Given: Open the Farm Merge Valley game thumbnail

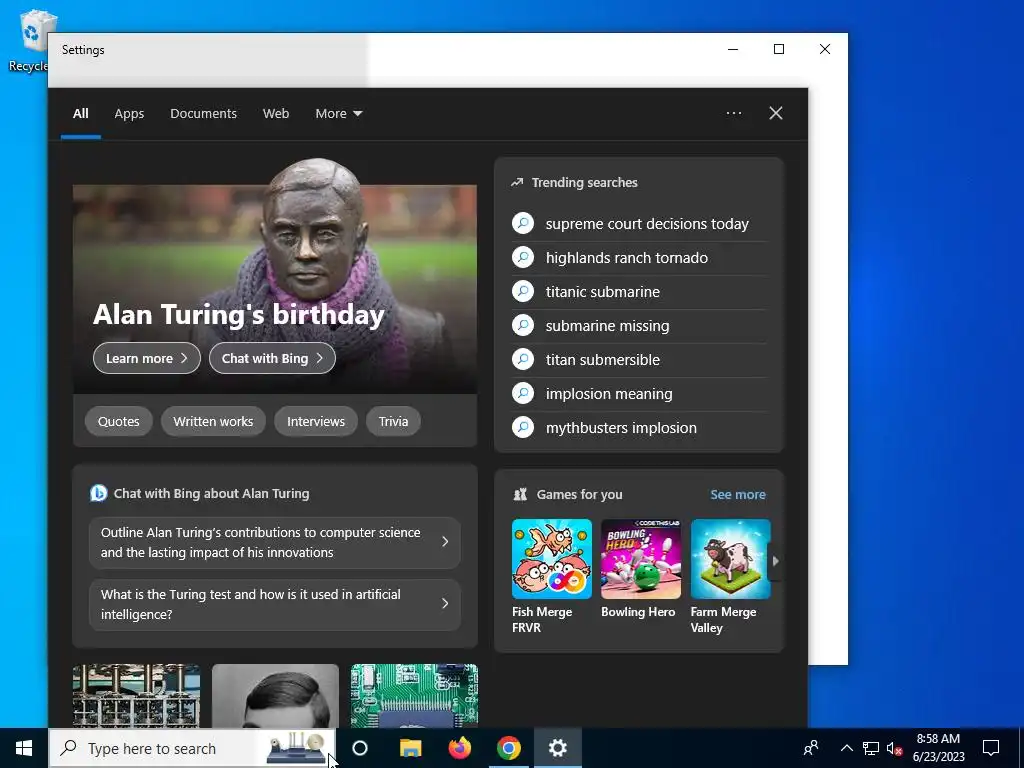Looking at the screenshot, I should 731,559.
